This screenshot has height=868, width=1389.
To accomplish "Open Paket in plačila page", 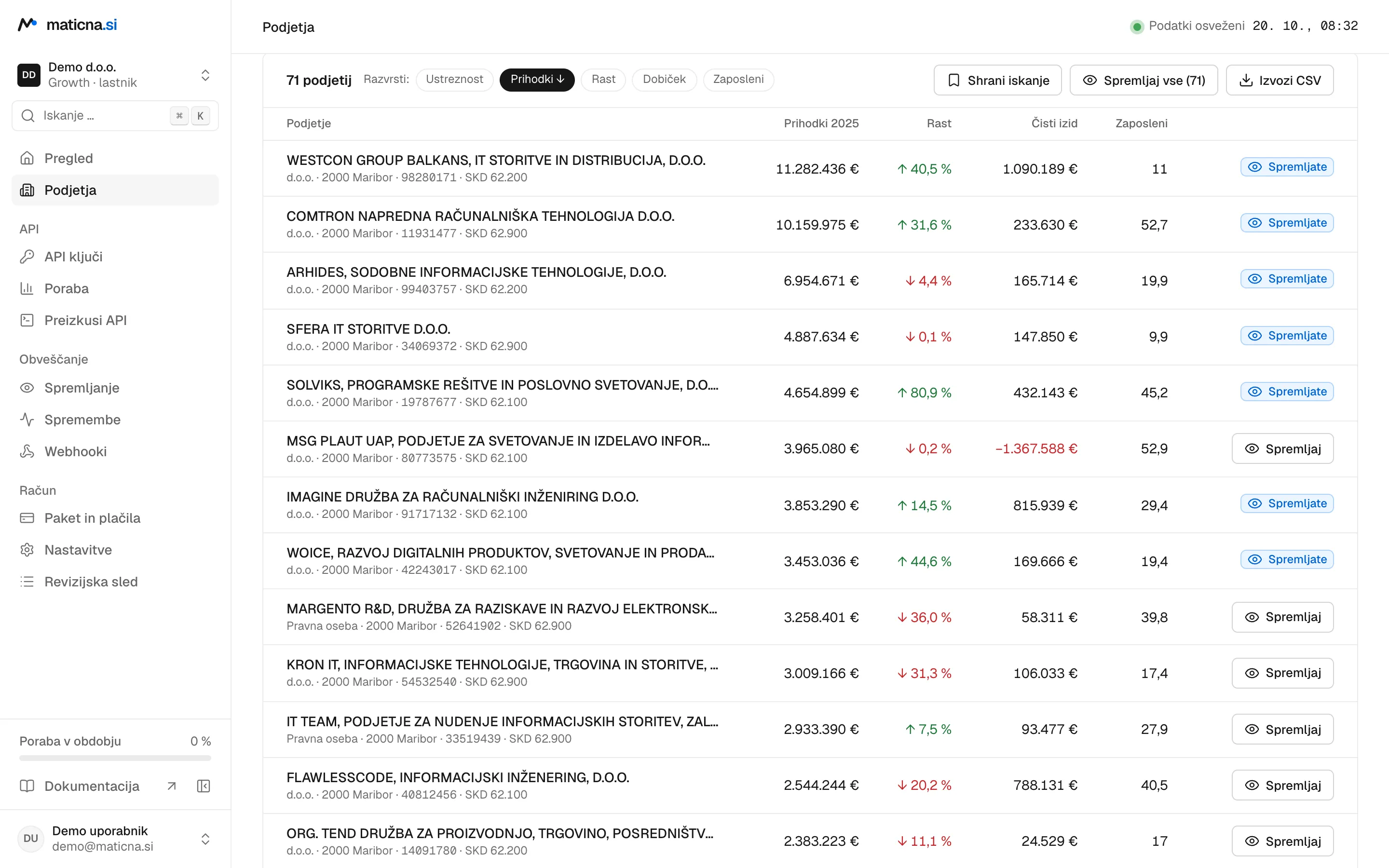I will 115,518.
